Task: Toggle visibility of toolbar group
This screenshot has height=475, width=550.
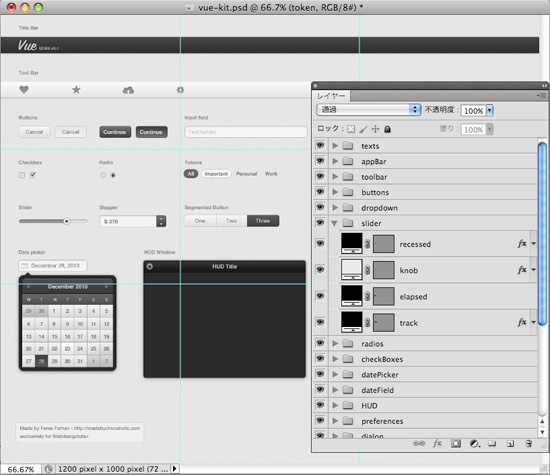Action: [320, 176]
